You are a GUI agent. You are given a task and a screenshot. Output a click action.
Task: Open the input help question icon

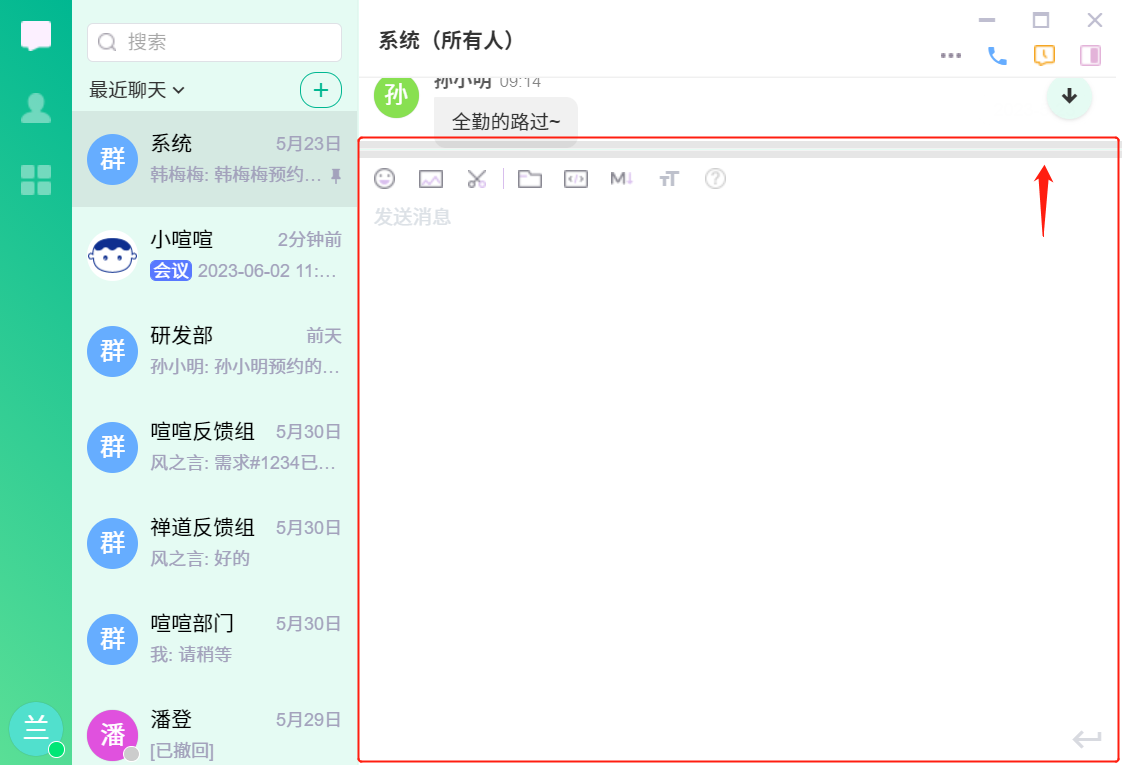click(x=715, y=179)
